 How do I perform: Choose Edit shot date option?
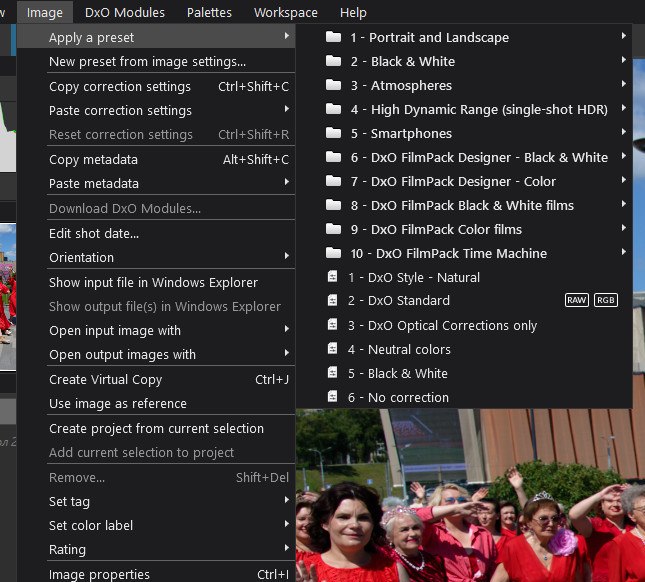[x=156, y=233]
